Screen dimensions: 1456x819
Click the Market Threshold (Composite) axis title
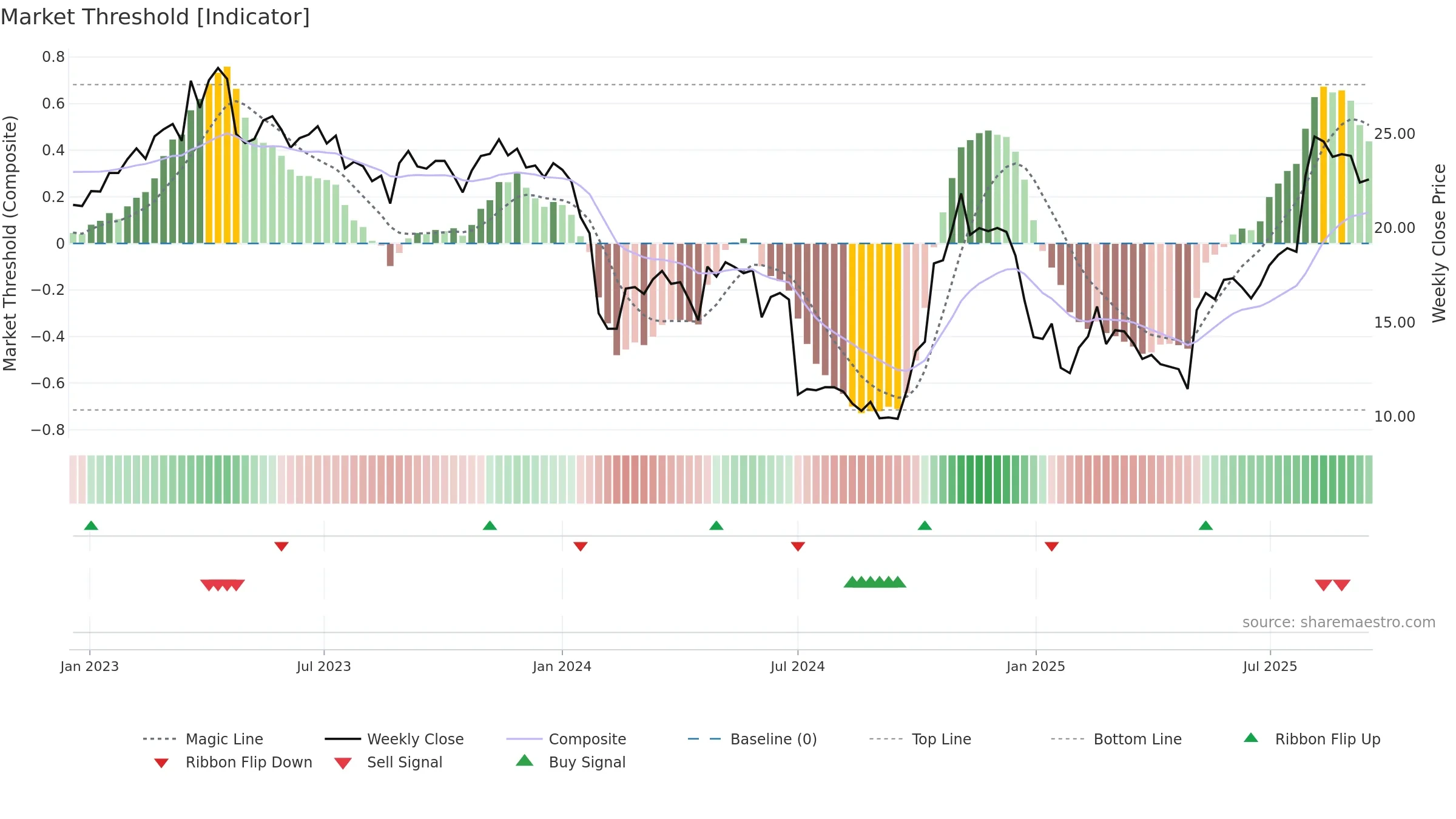pos(10,243)
